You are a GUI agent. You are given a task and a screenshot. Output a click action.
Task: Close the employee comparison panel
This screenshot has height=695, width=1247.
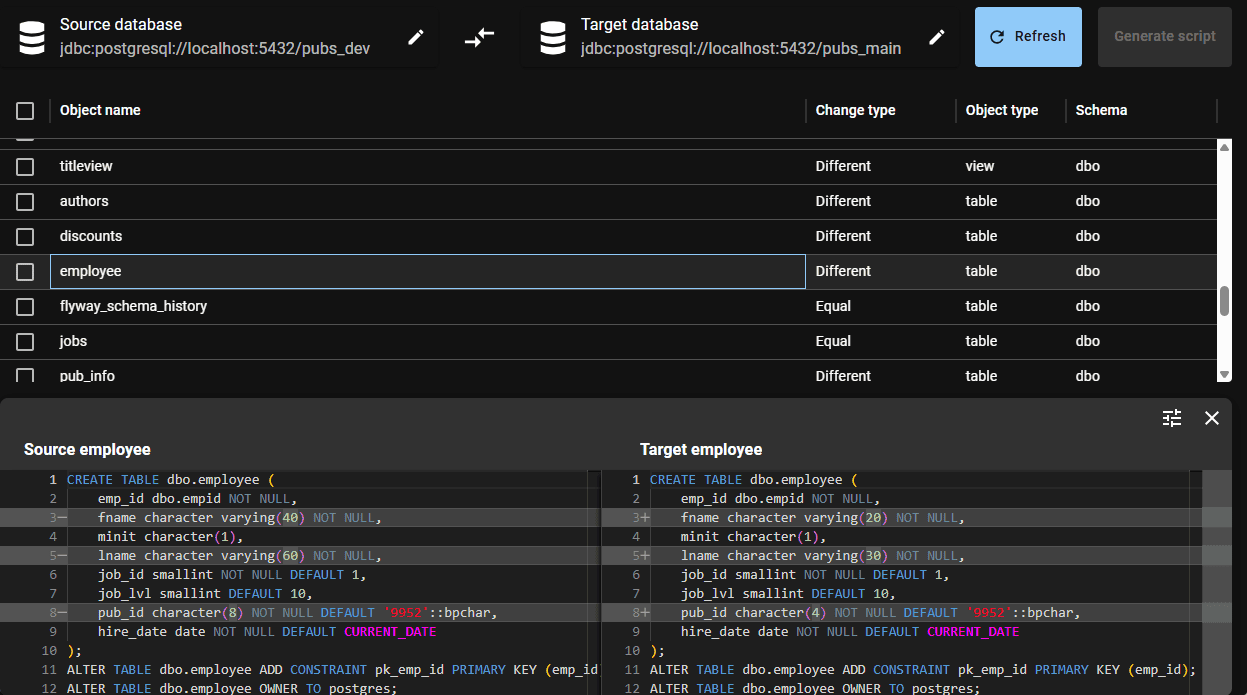1211,418
